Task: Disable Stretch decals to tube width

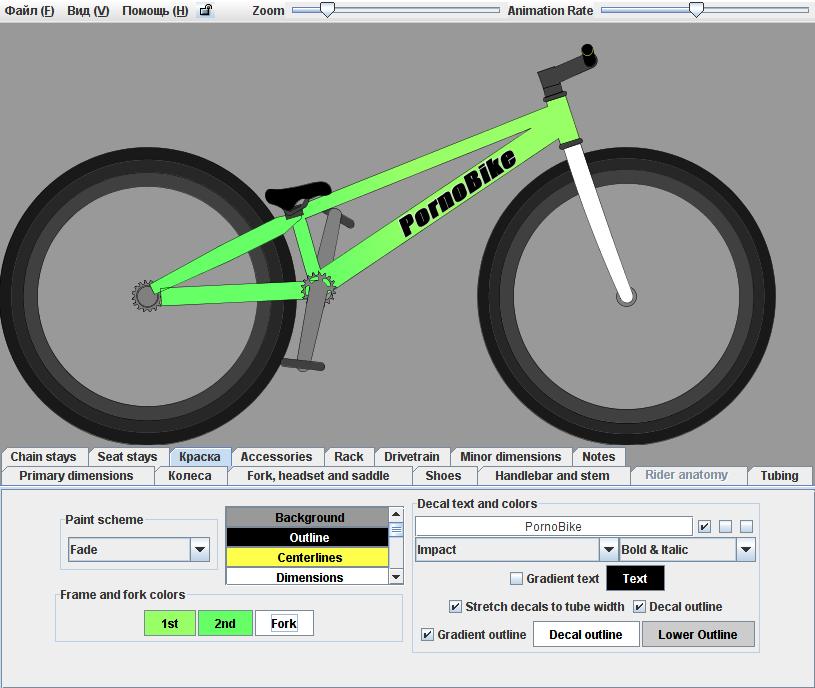Action: click(456, 607)
